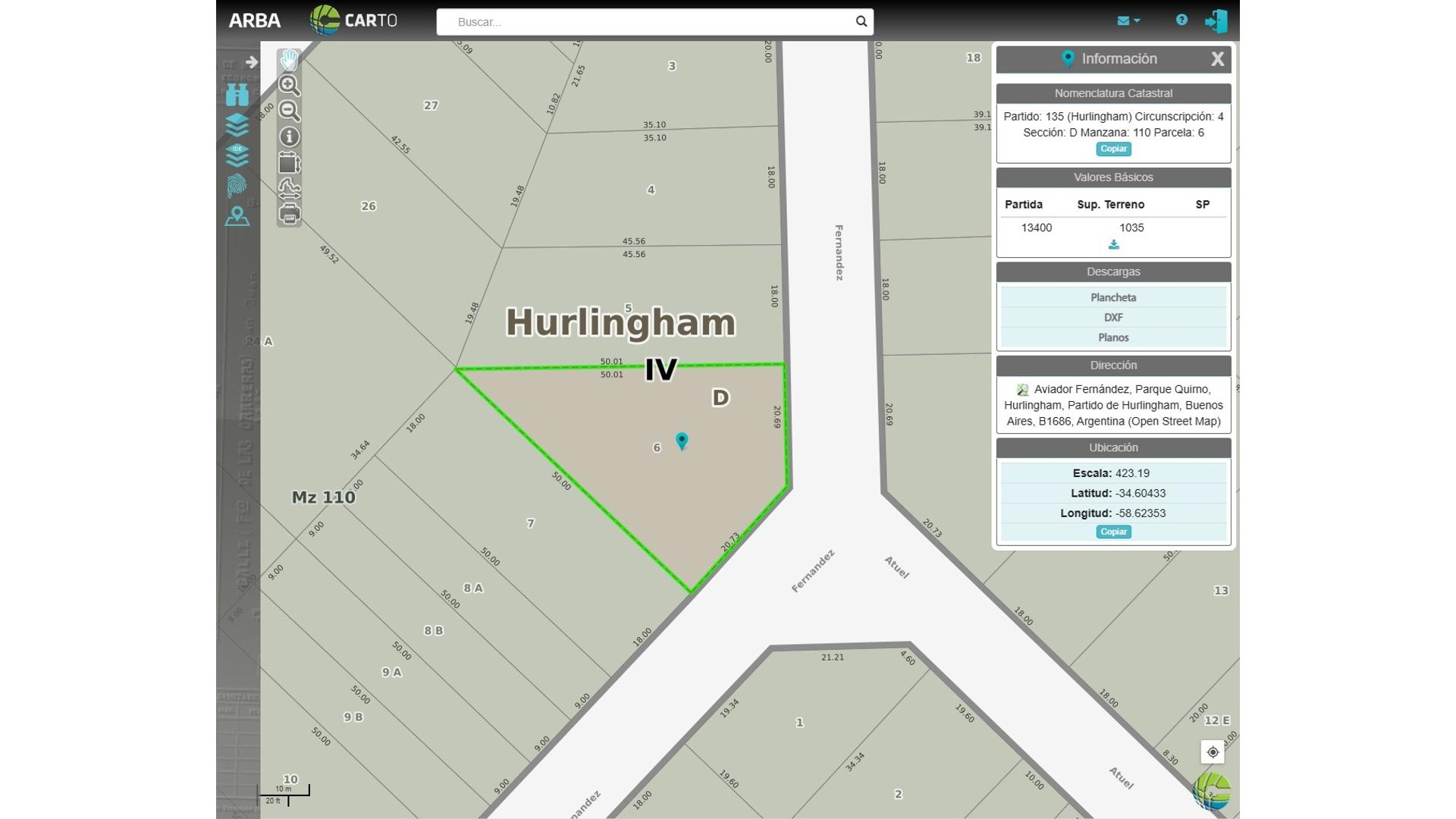Click the Mz 110 block label

pyautogui.click(x=324, y=497)
